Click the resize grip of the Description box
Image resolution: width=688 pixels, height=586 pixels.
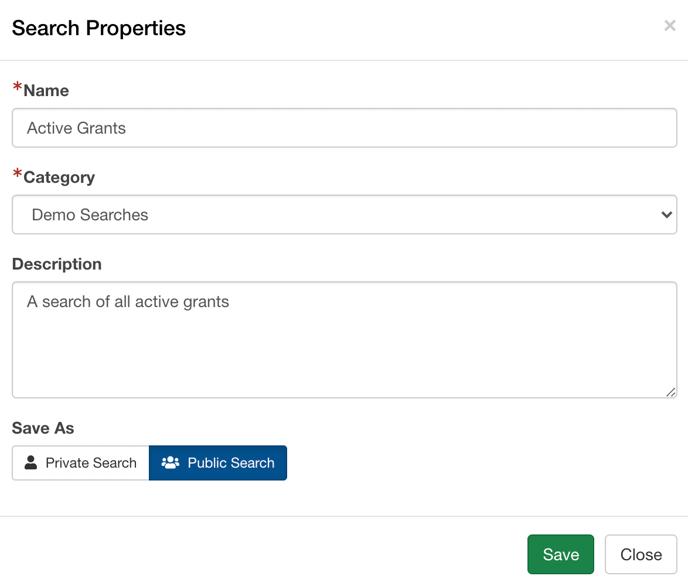[x=670, y=392]
